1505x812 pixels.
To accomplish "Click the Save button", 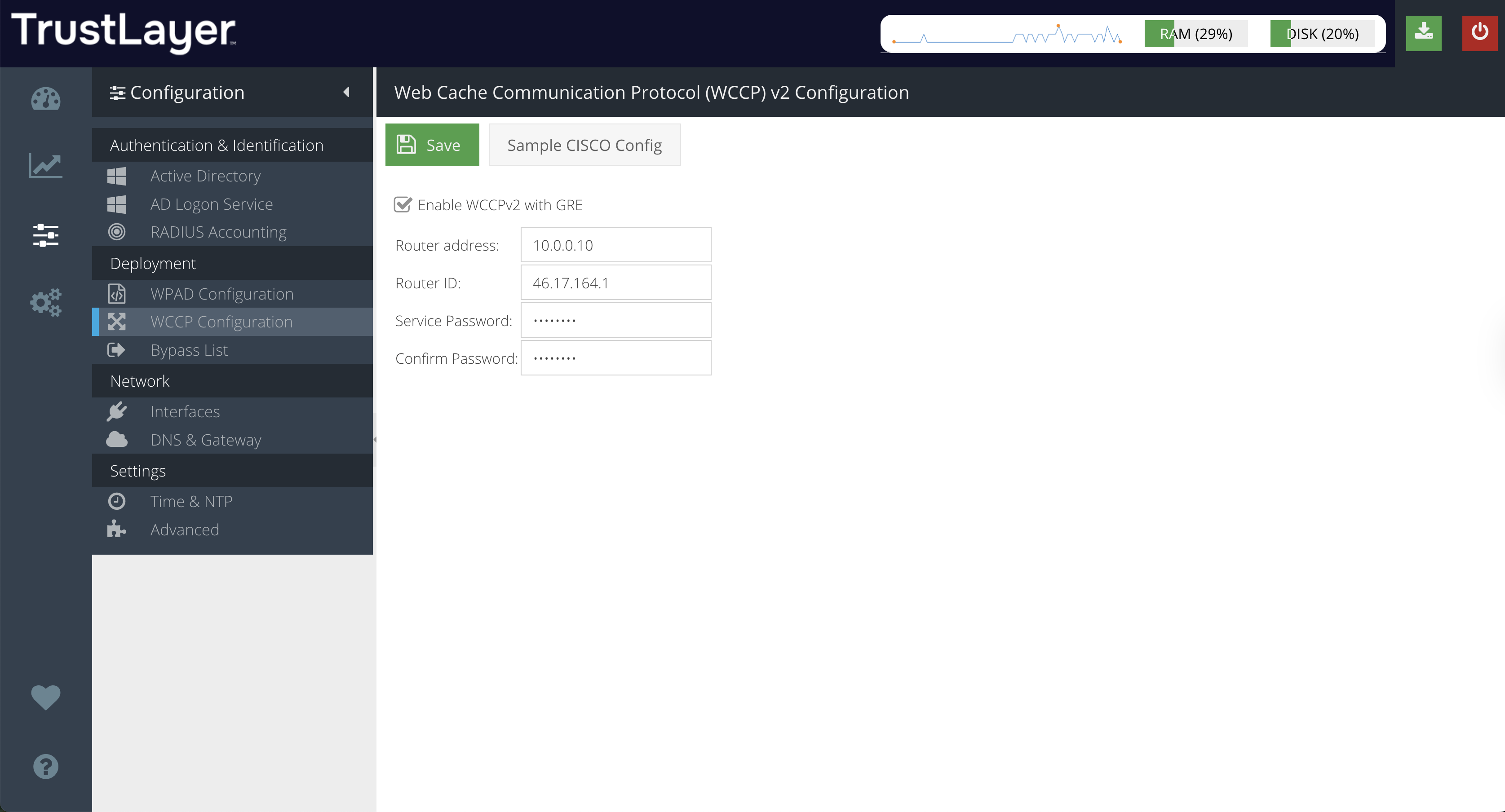I will (x=432, y=144).
